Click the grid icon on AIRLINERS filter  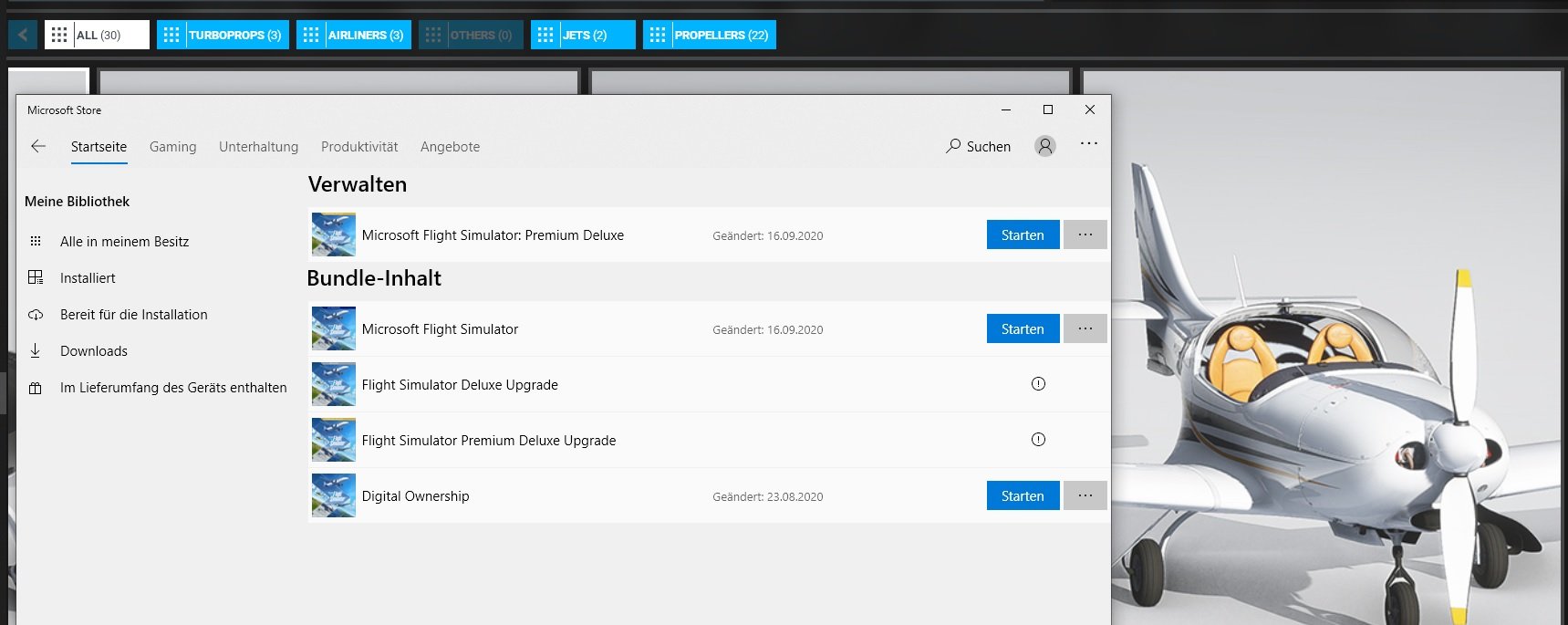point(311,35)
